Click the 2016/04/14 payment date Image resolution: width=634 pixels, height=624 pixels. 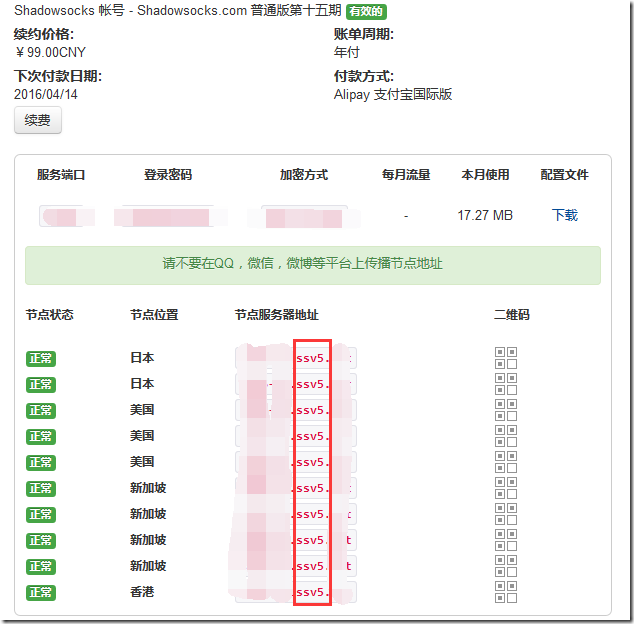[x=46, y=94]
